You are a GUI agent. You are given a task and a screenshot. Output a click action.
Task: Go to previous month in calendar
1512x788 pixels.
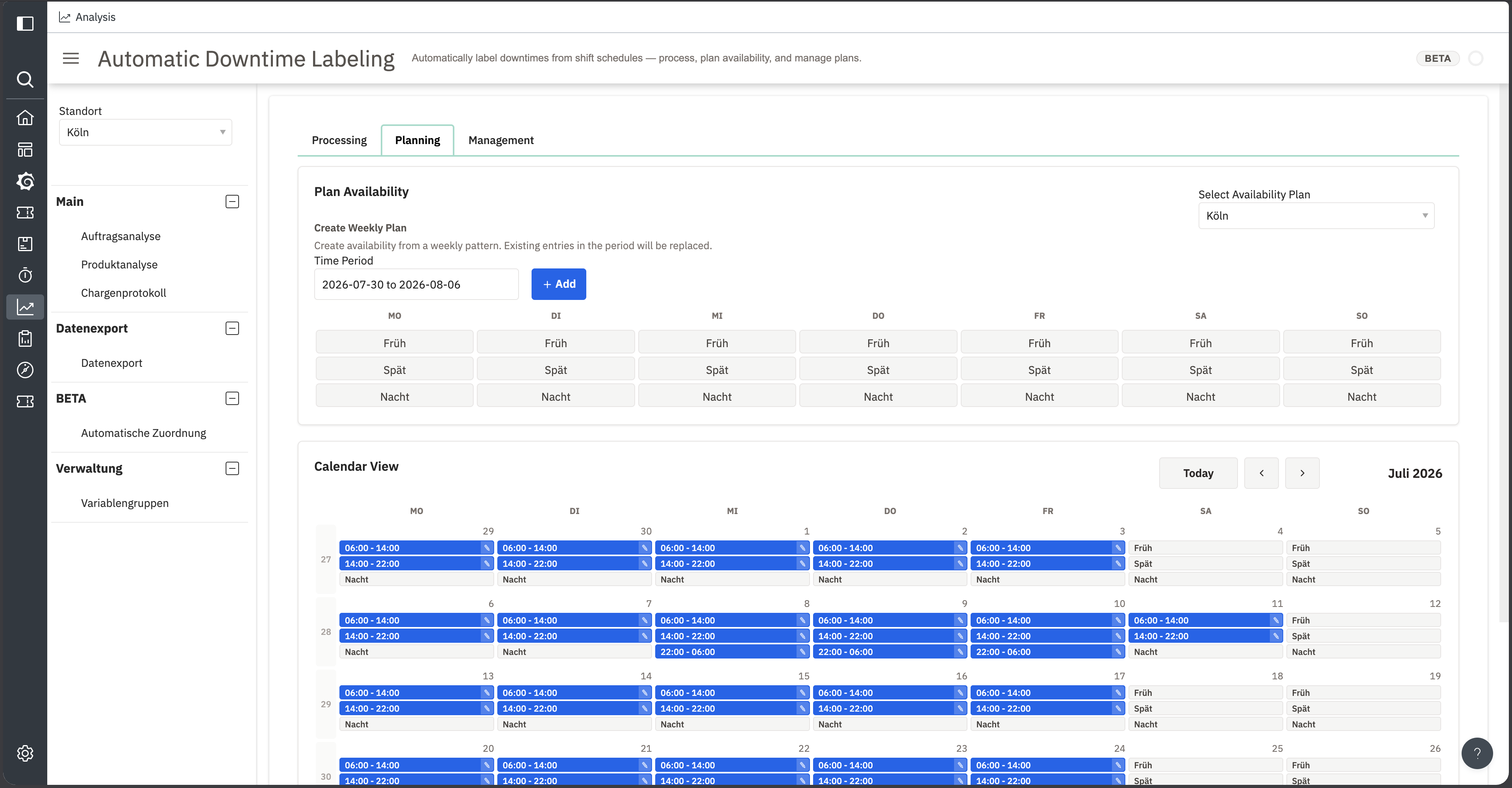pos(1261,473)
